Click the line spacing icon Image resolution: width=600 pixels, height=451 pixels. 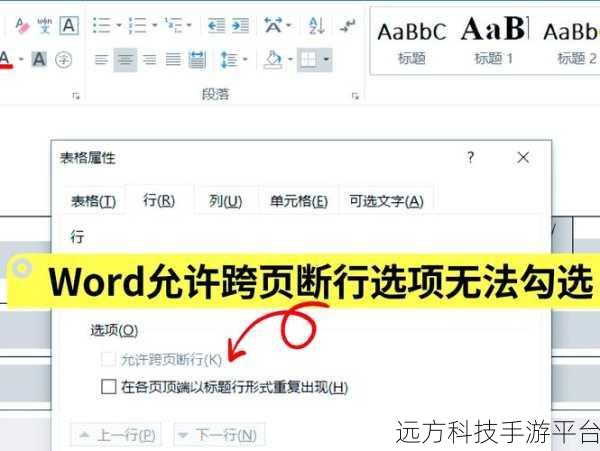(229, 60)
